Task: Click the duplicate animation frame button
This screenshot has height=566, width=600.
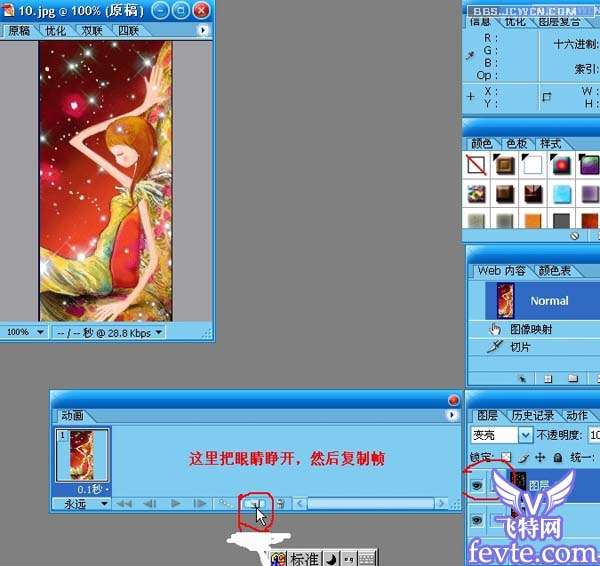Action: [256, 504]
